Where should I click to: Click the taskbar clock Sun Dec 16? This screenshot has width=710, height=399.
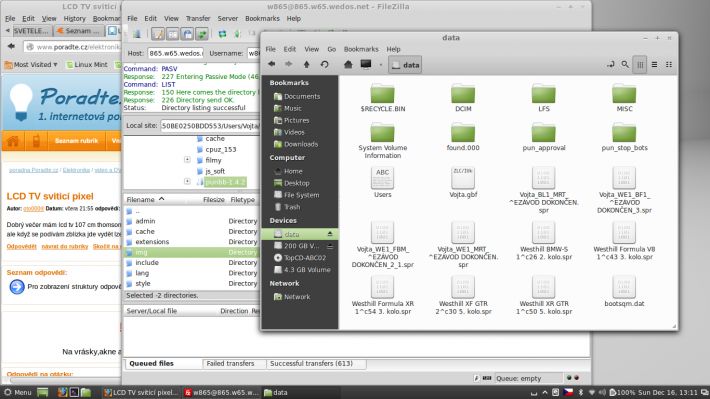(x=666, y=392)
